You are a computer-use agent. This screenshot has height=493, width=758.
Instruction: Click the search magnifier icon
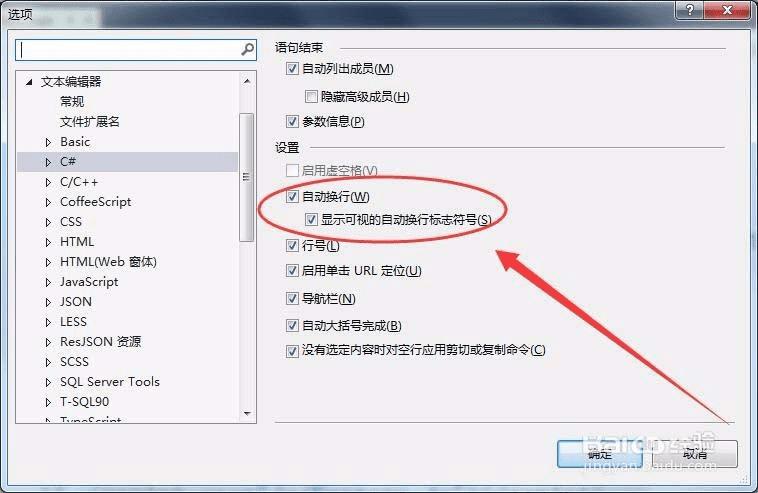[248, 49]
